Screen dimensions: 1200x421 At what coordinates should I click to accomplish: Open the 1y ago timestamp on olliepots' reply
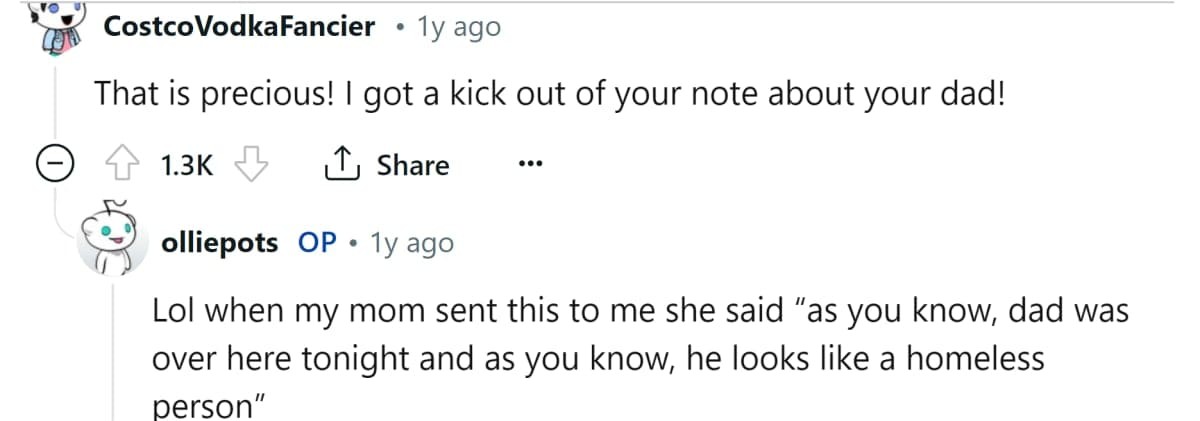(x=412, y=242)
